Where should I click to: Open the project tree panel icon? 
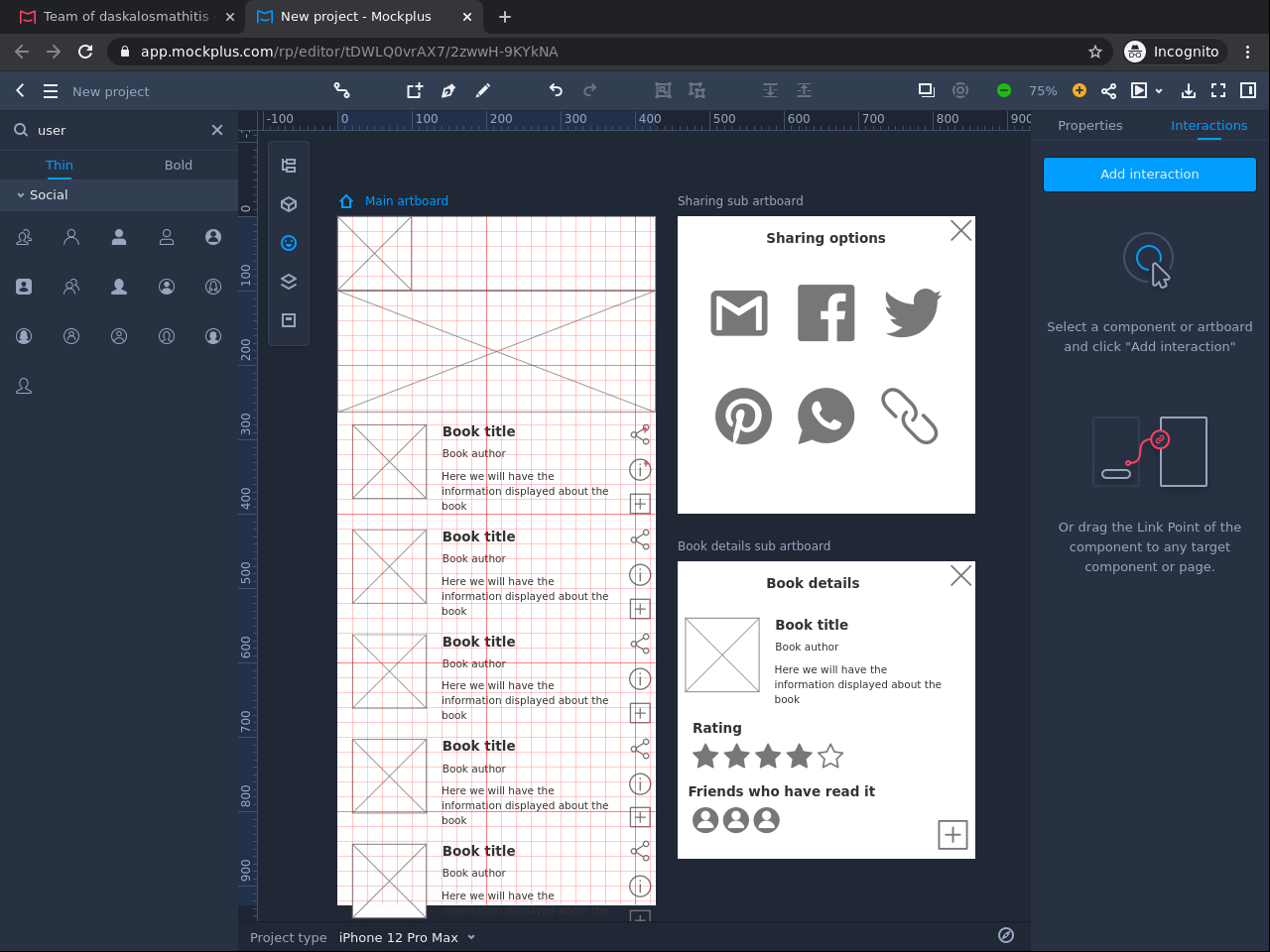[289, 166]
